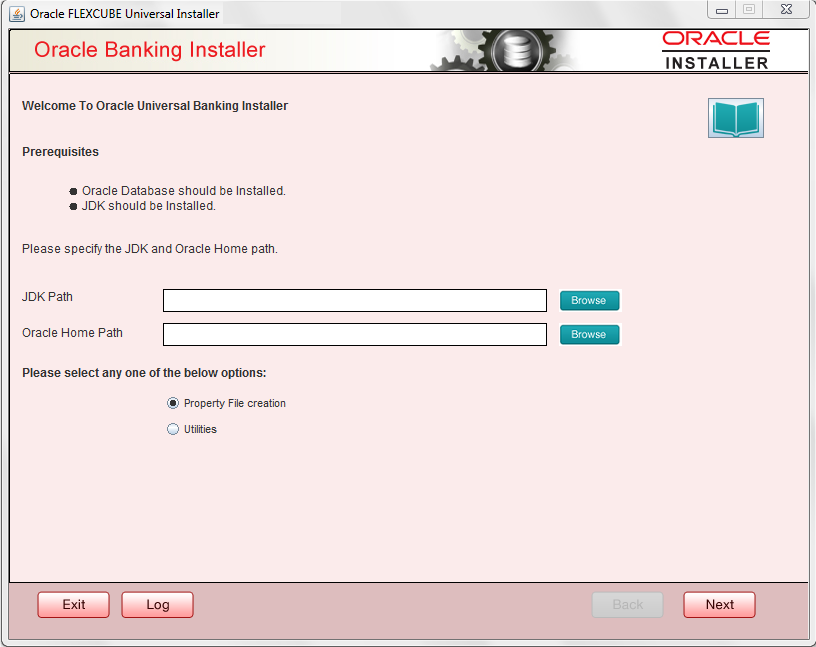Viewport: 816px width, 647px height.
Task: Click 'Welcome To Oracle Universal Banking Installer' text
Action: tap(155, 106)
